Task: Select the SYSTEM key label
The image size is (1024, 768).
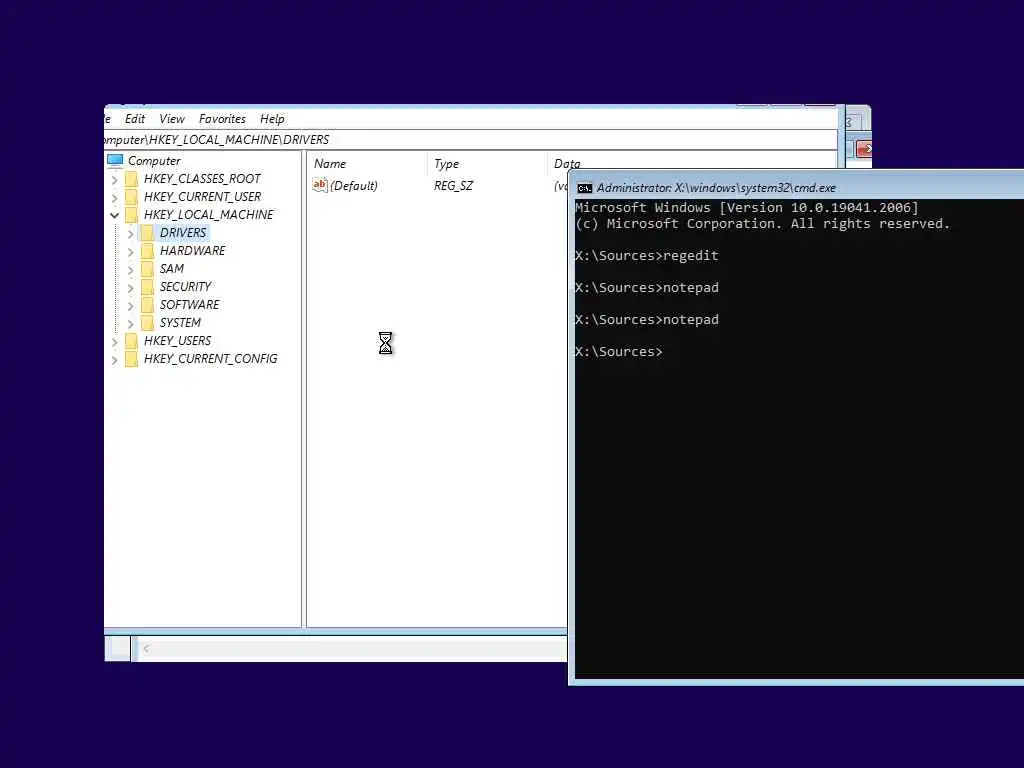Action: 180,323
